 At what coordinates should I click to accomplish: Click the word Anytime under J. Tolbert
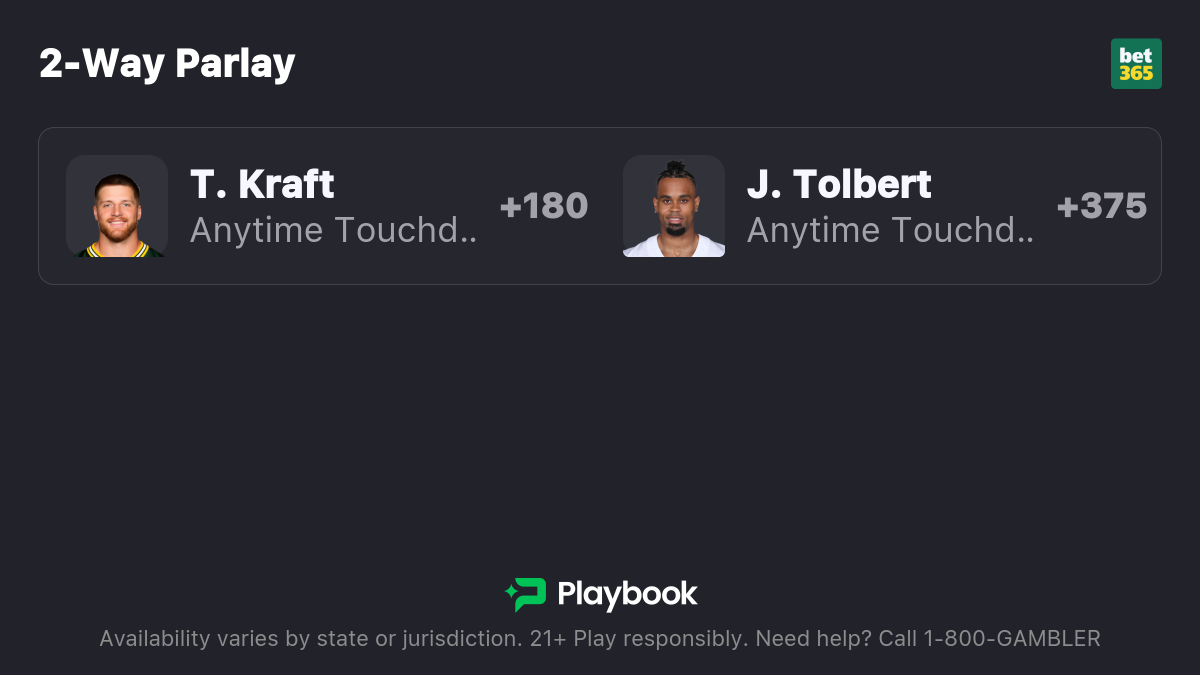813,231
